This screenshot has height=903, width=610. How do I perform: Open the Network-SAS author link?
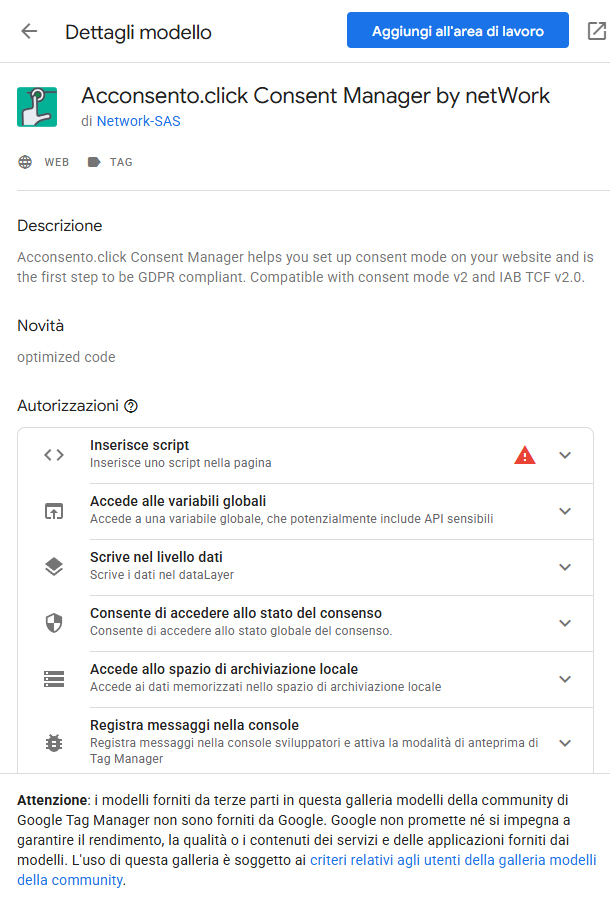click(138, 121)
